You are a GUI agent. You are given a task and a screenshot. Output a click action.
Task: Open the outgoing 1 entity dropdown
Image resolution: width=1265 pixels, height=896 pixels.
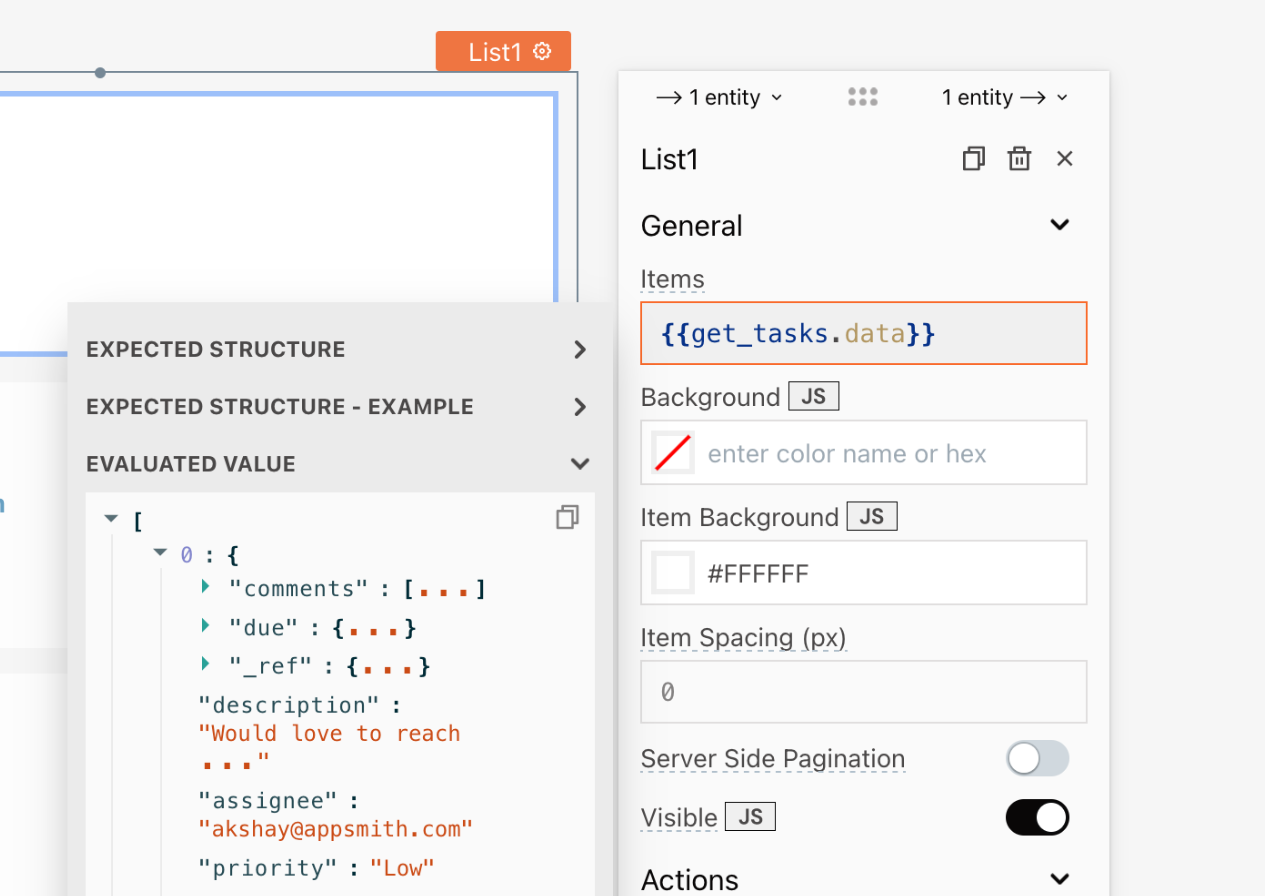point(1005,97)
